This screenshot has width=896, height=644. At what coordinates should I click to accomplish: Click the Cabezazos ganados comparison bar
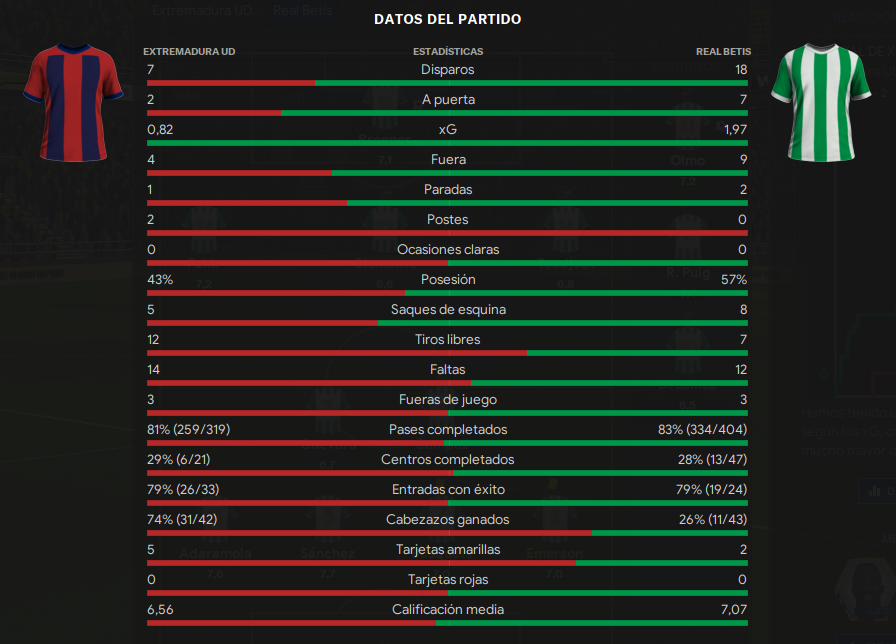[447, 533]
